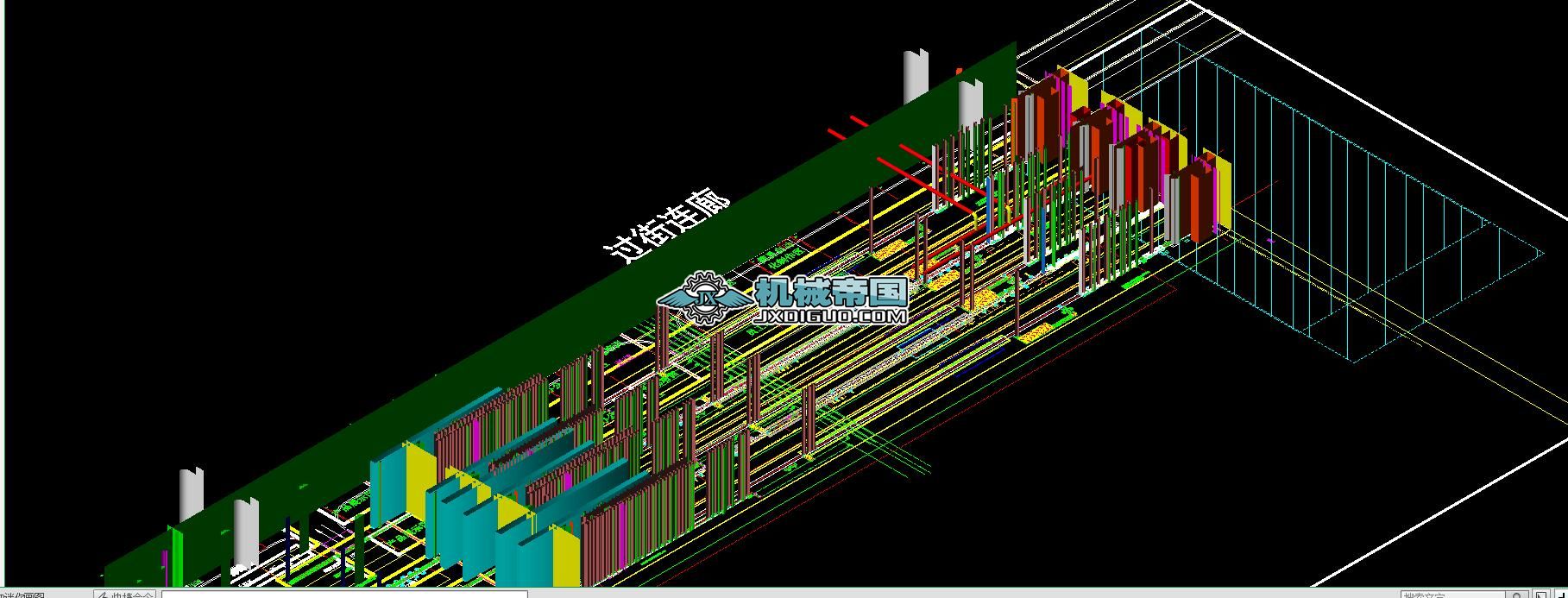Click the magnifier search icon
1568x598 pixels.
tap(1516, 595)
